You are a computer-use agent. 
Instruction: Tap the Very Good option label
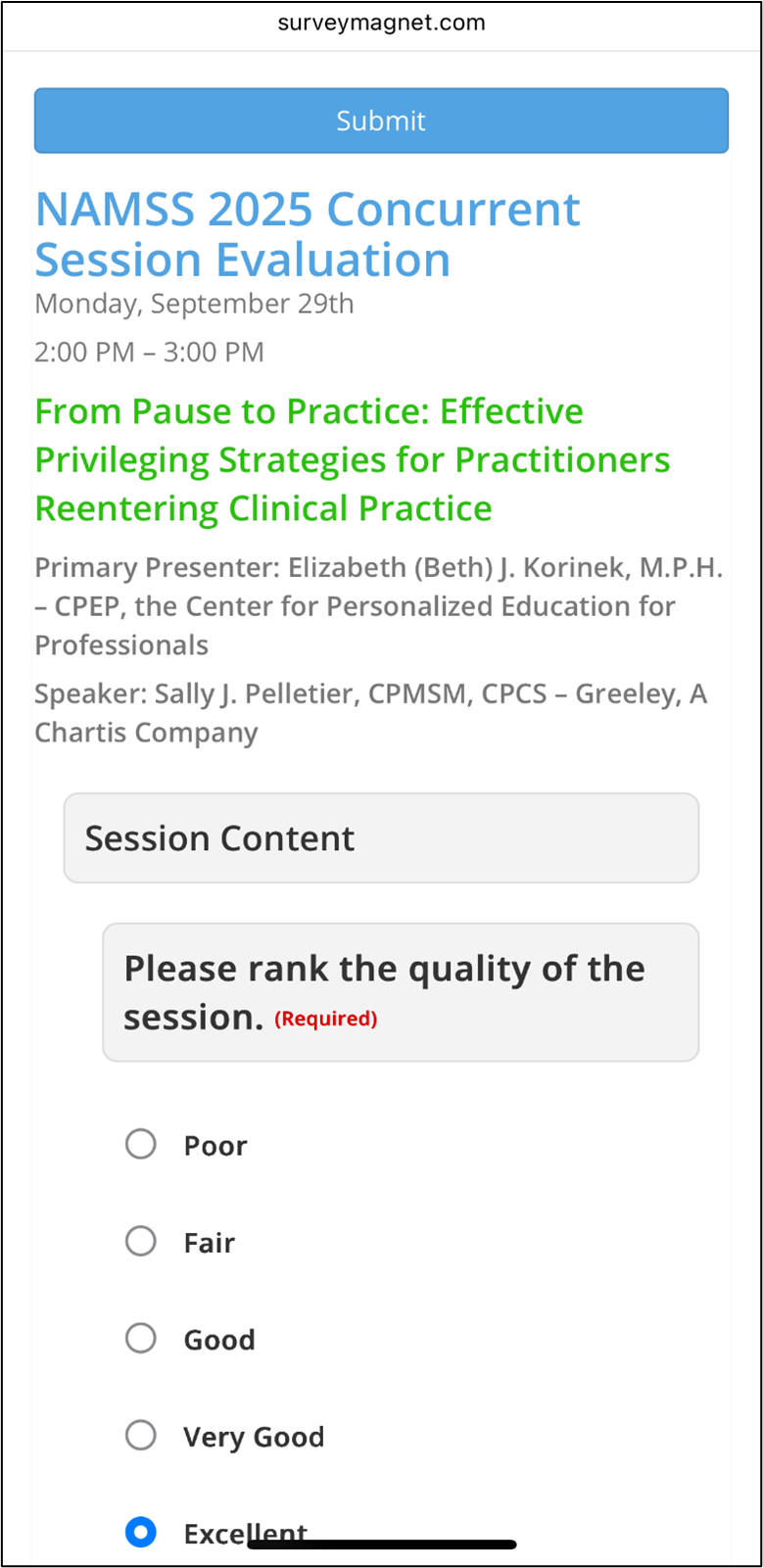click(x=254, y=1436)
